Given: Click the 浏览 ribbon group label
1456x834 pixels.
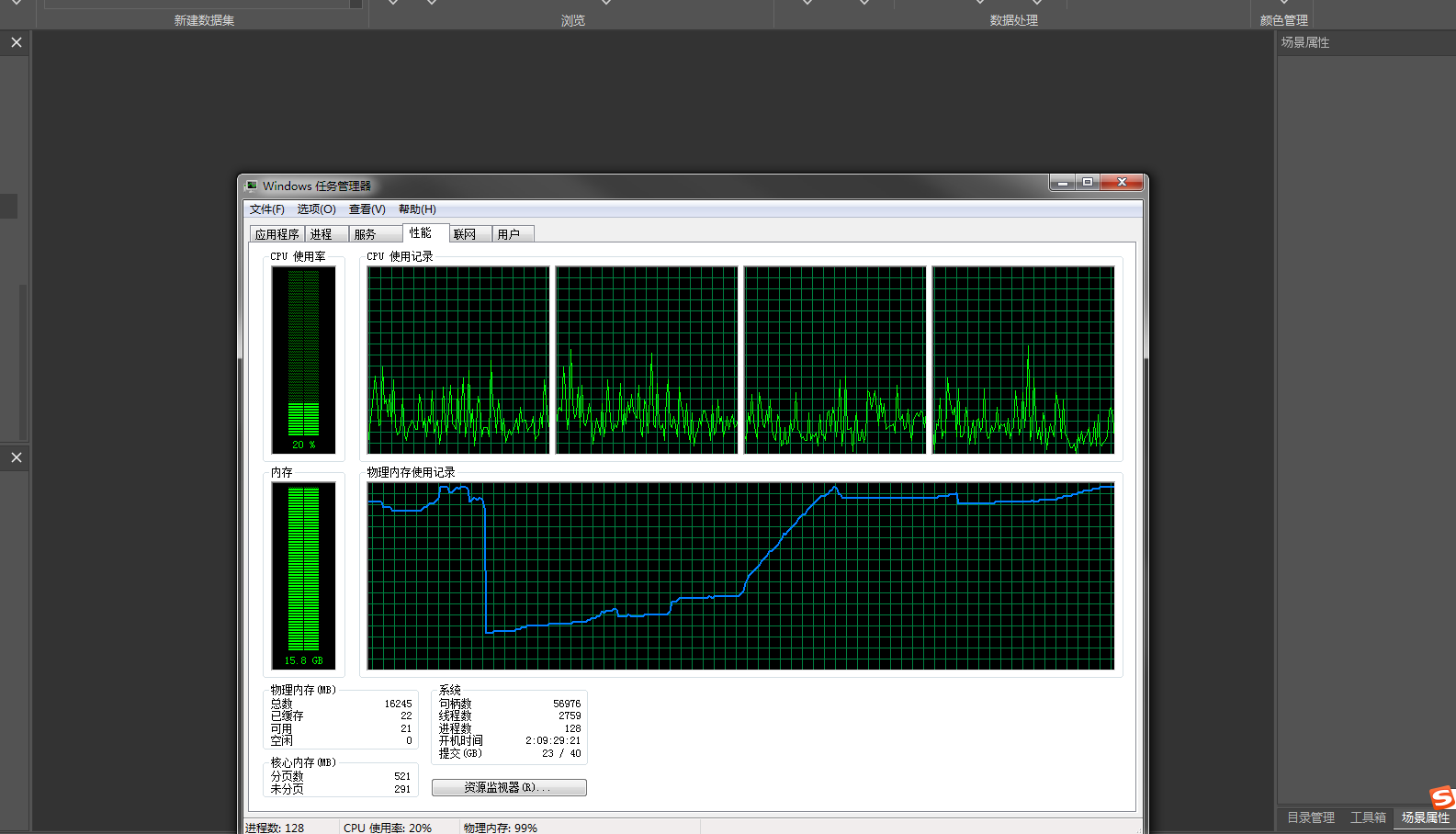Looking at the screenshot, I should pos(573,20).
